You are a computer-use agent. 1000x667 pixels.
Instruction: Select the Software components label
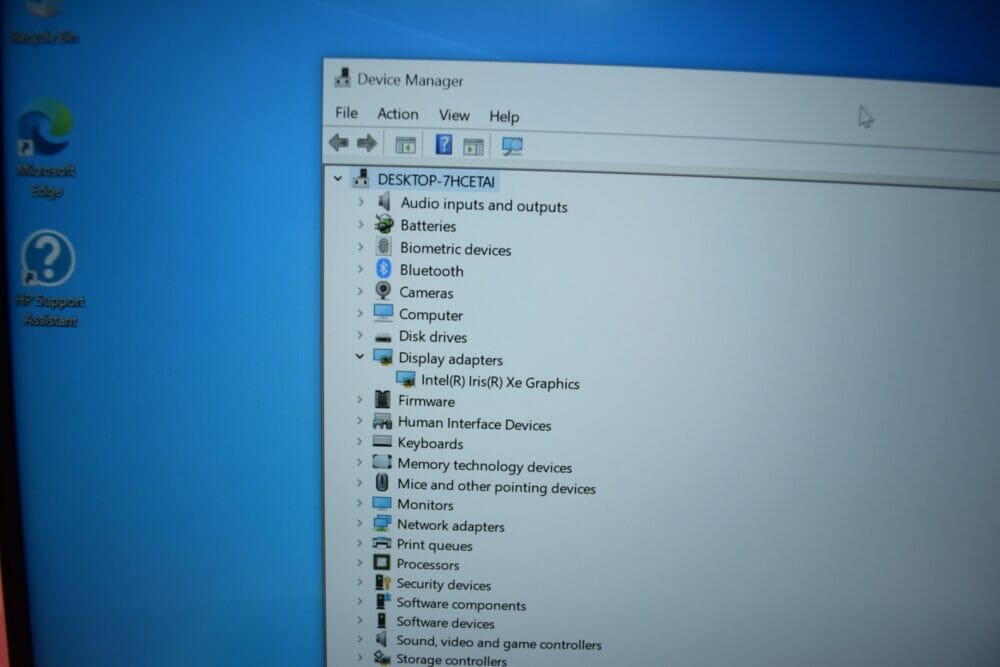click(x=461, y=604)
